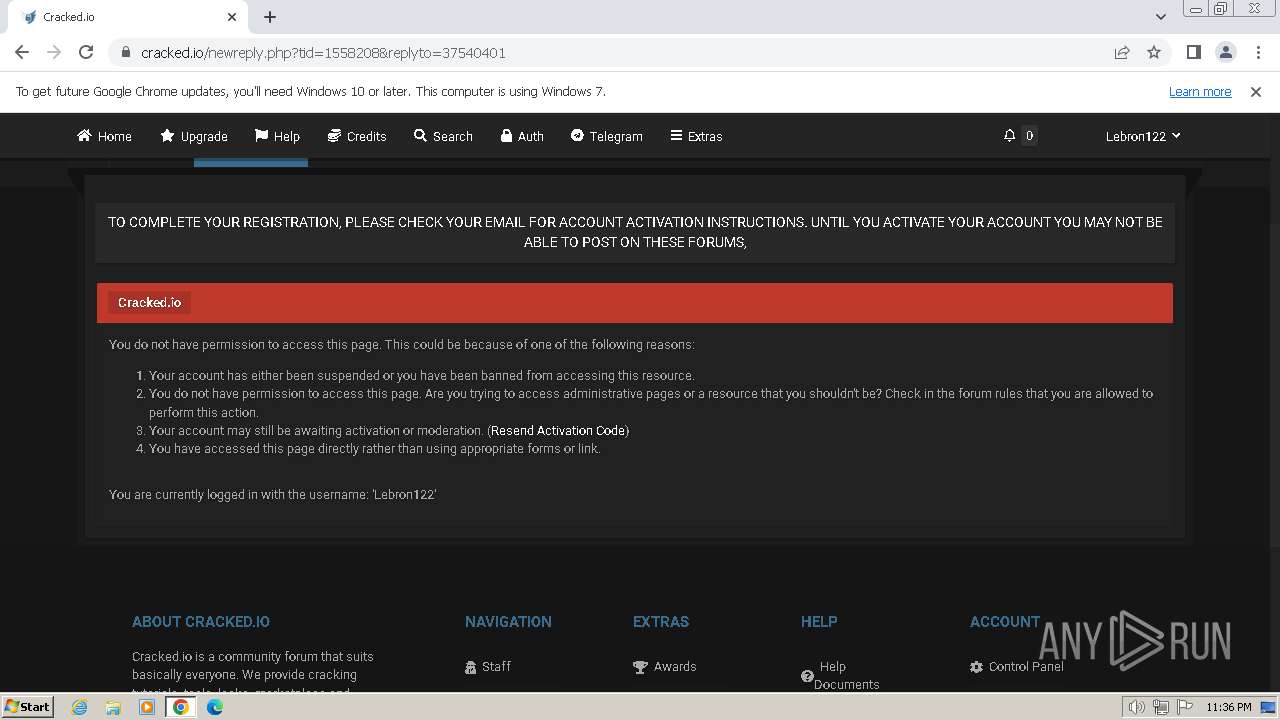Viewport: 1280px width, 720px height.
Task: Click the ABOUT CRACKED.IO footer heading
Action: pos(201,621)
